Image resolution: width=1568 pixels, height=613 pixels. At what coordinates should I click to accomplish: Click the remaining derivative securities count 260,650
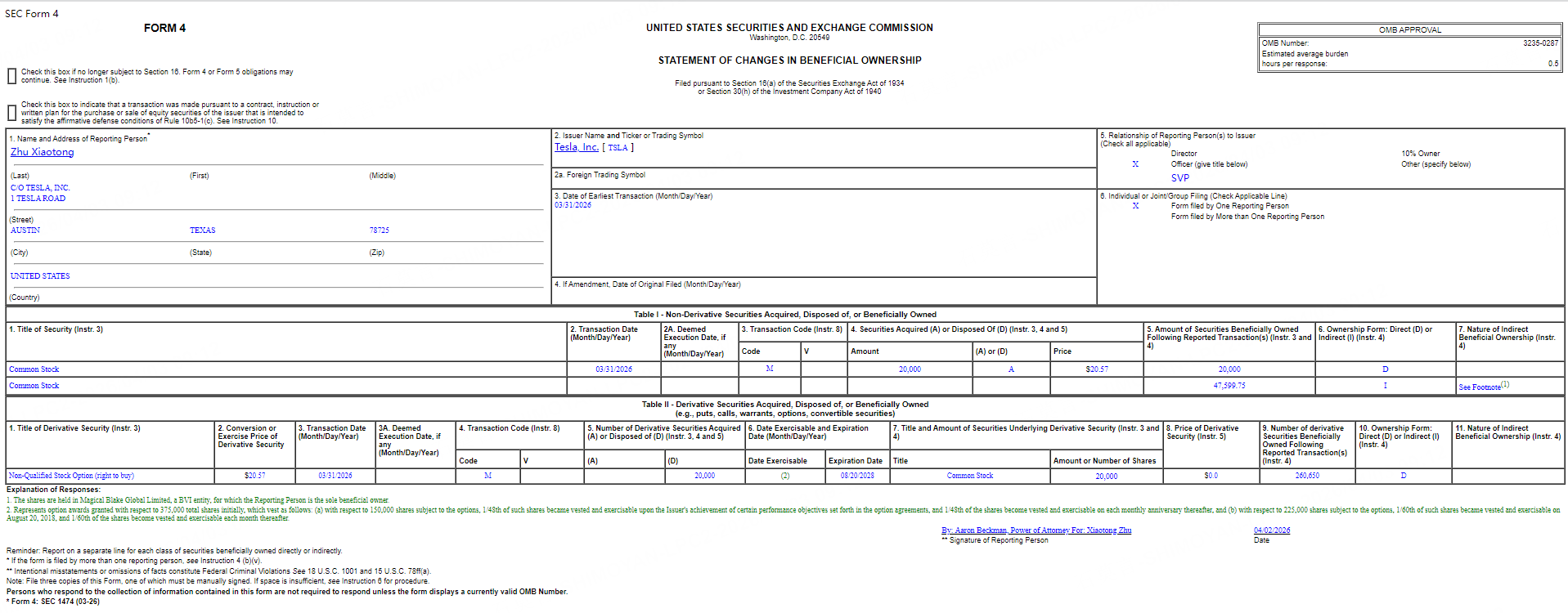click(1307, 476)
